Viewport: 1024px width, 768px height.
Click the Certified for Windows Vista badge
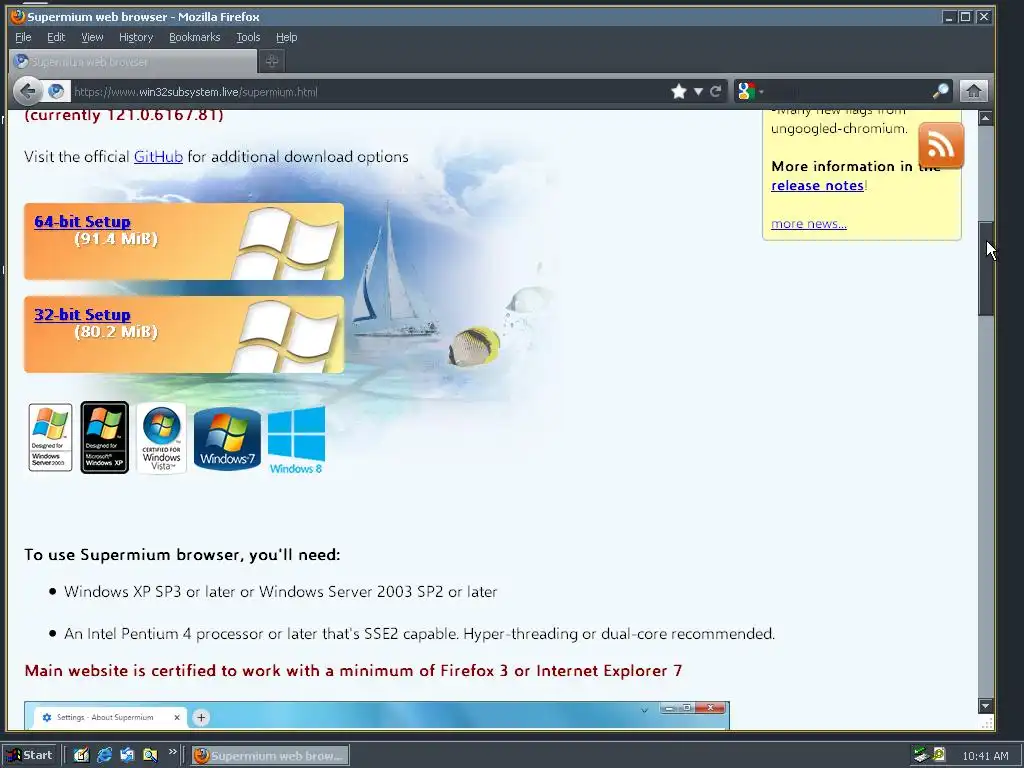tap(161, 438)
